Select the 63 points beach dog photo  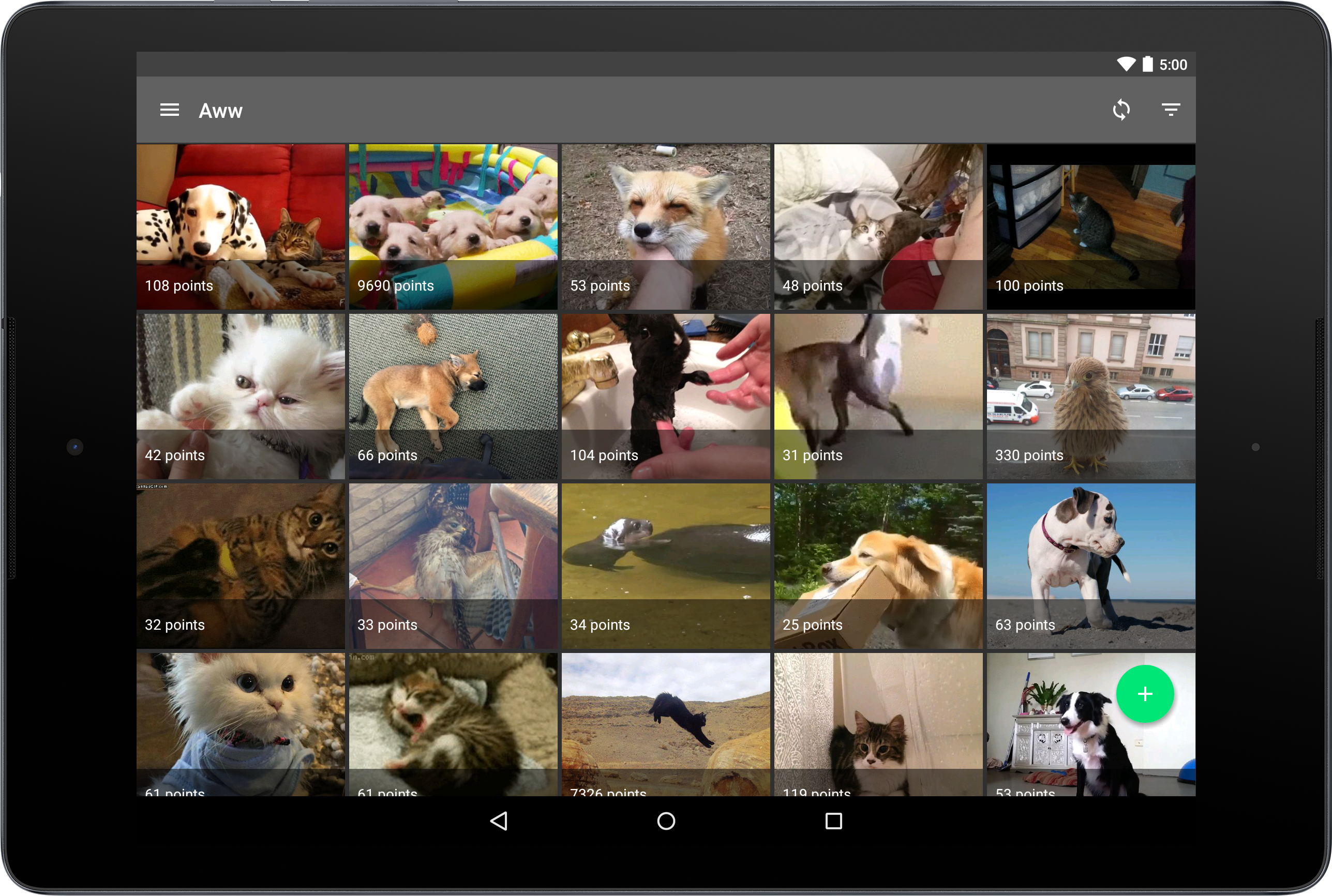point(1090,565)
